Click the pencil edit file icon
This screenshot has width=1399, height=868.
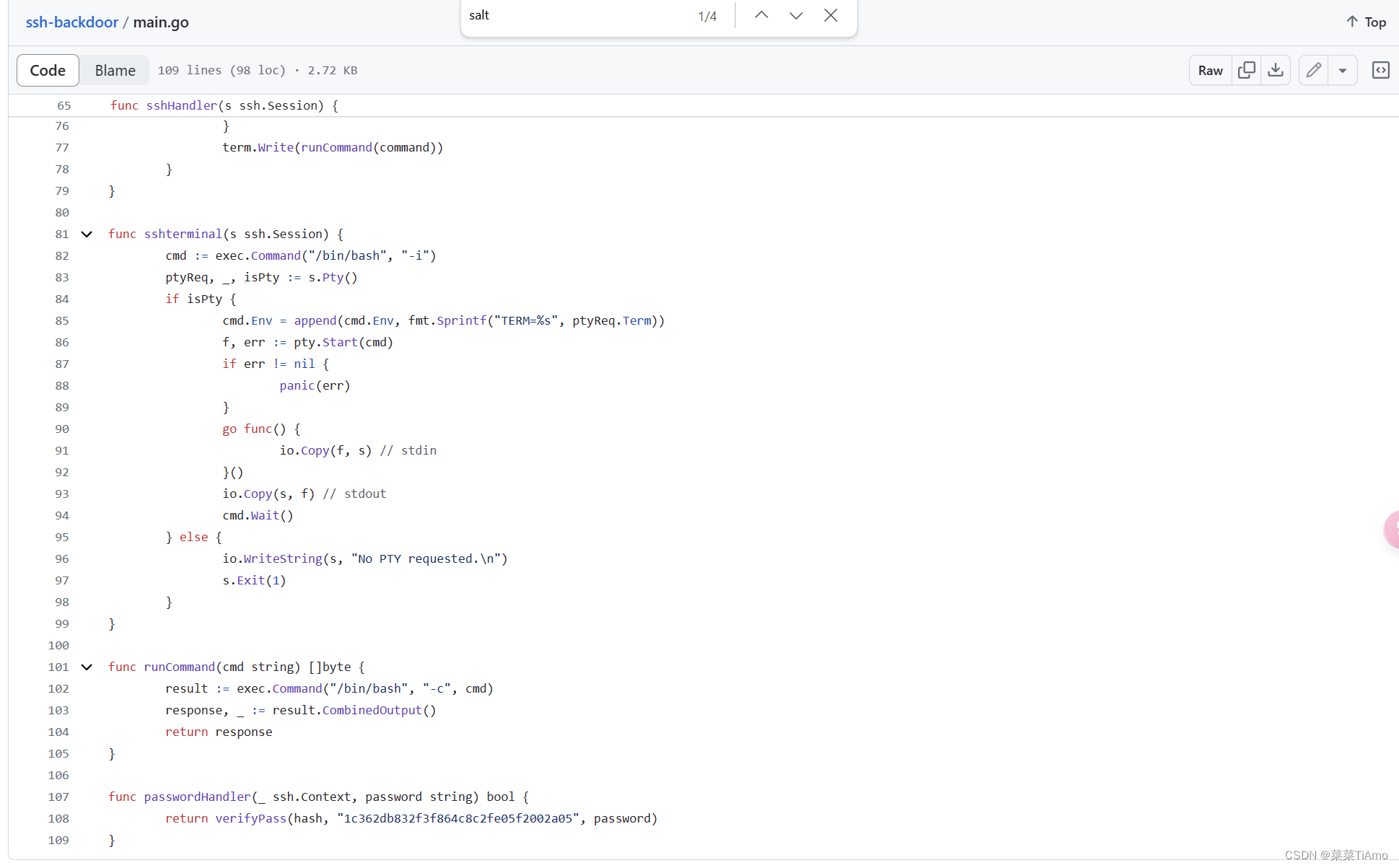tap(1314, 70)
